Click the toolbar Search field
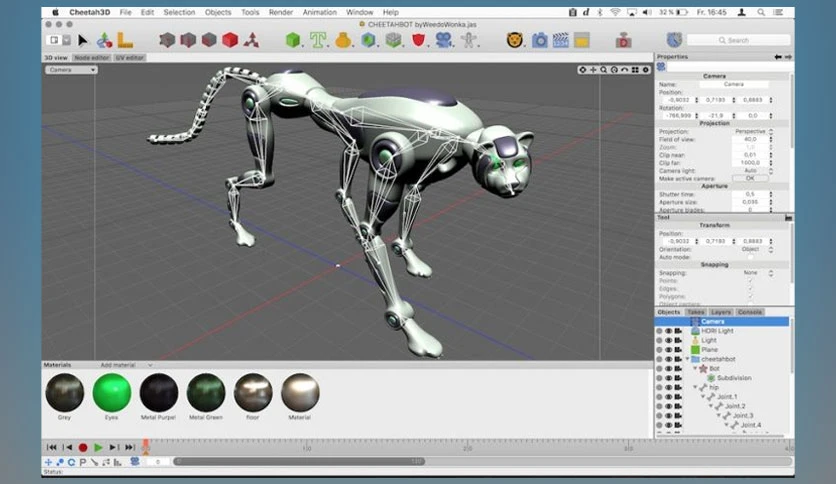The height and width of the screenshot is (484, 836). click(738, 40)
